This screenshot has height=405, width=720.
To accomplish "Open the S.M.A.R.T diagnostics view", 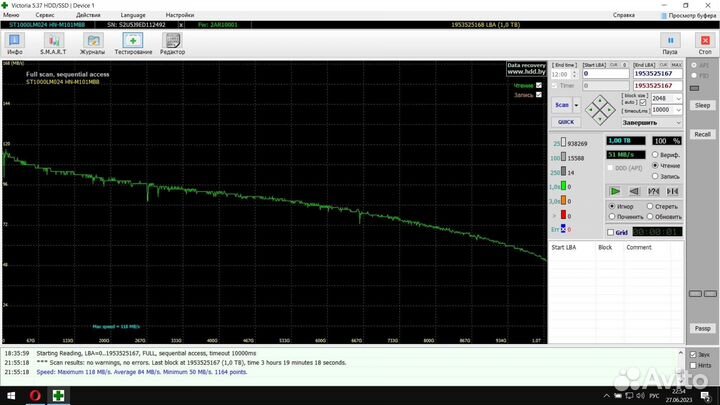I will pyautogui.click(x=53, y=43).
